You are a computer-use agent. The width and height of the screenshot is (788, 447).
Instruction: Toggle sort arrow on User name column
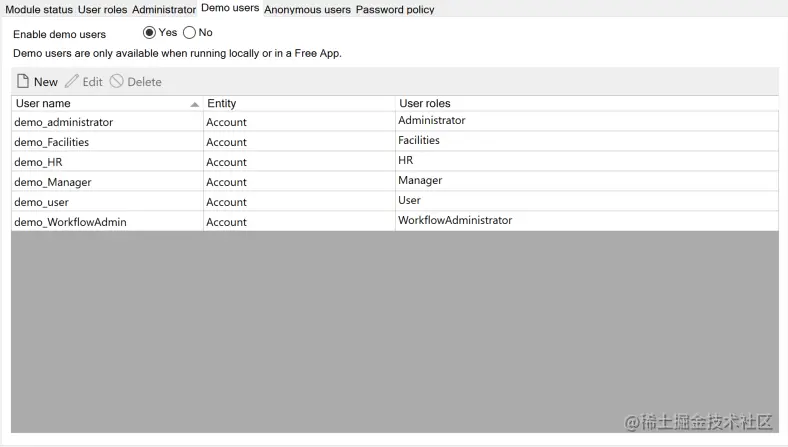pos(194,104)
